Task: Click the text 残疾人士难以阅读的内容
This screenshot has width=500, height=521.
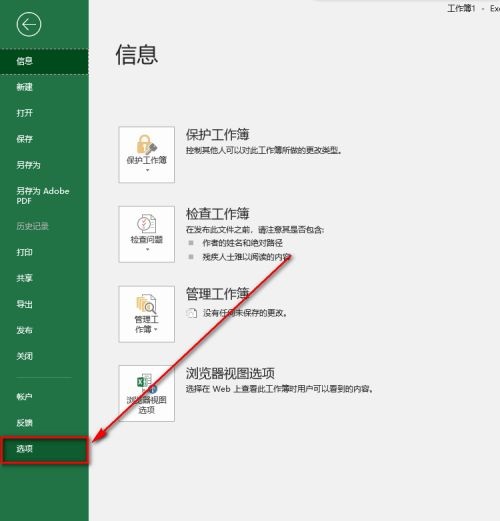Action: point(247,257)
